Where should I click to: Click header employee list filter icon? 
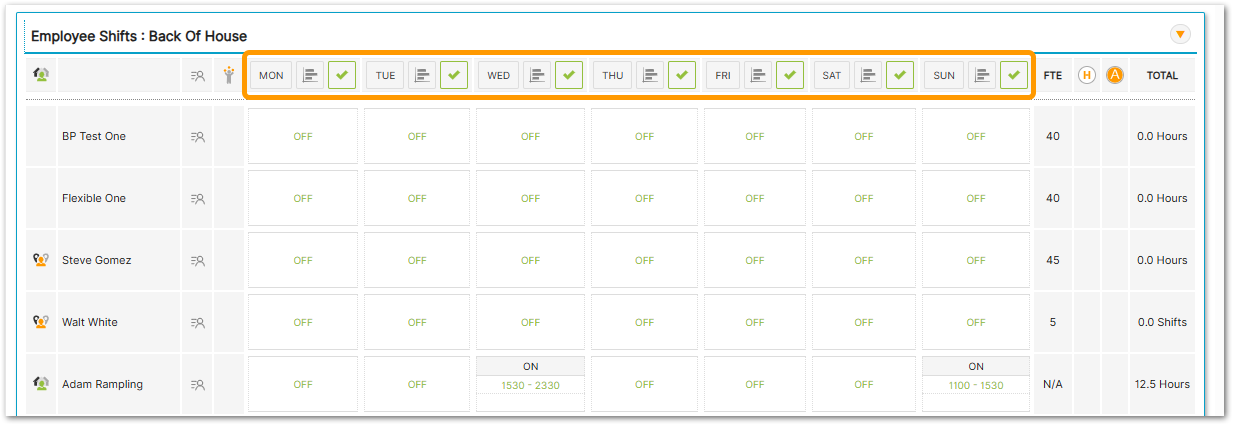tap(198, 75)
